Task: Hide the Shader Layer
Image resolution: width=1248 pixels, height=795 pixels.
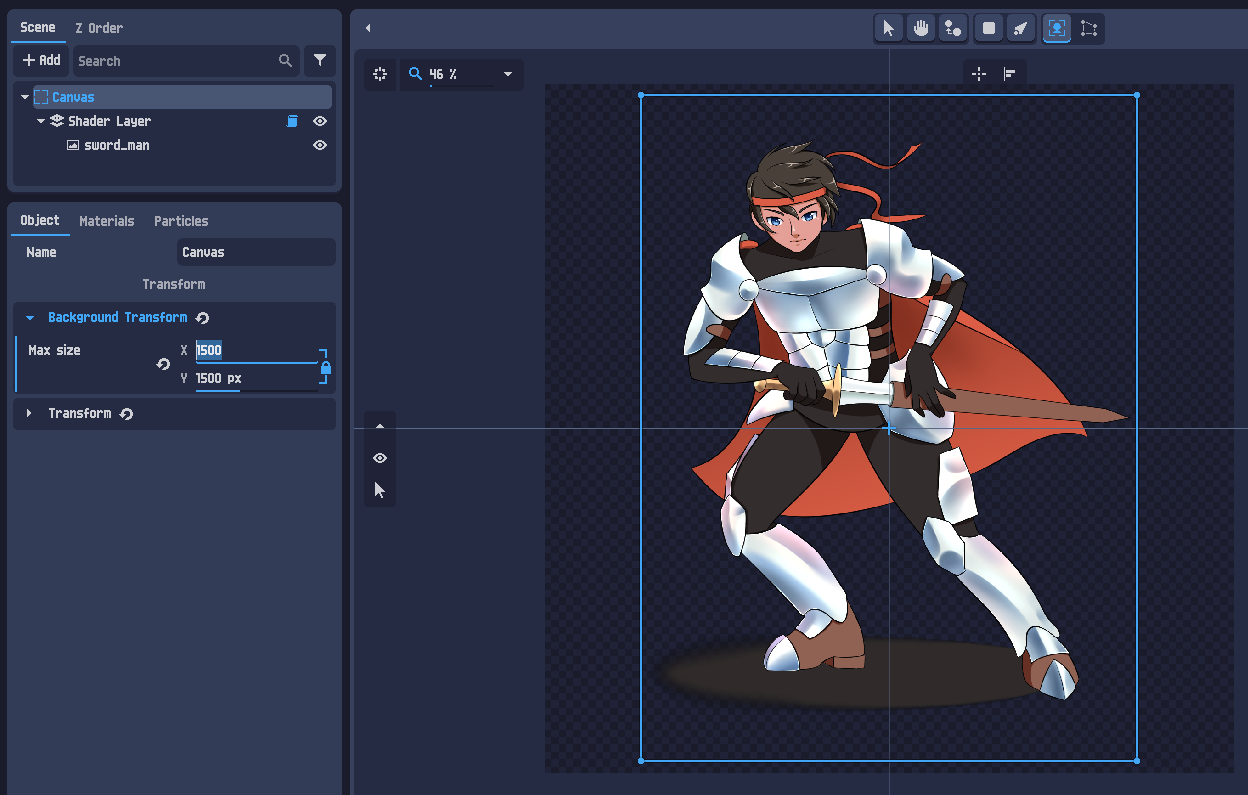Action: pyautogui.click(x=319, y=121)
